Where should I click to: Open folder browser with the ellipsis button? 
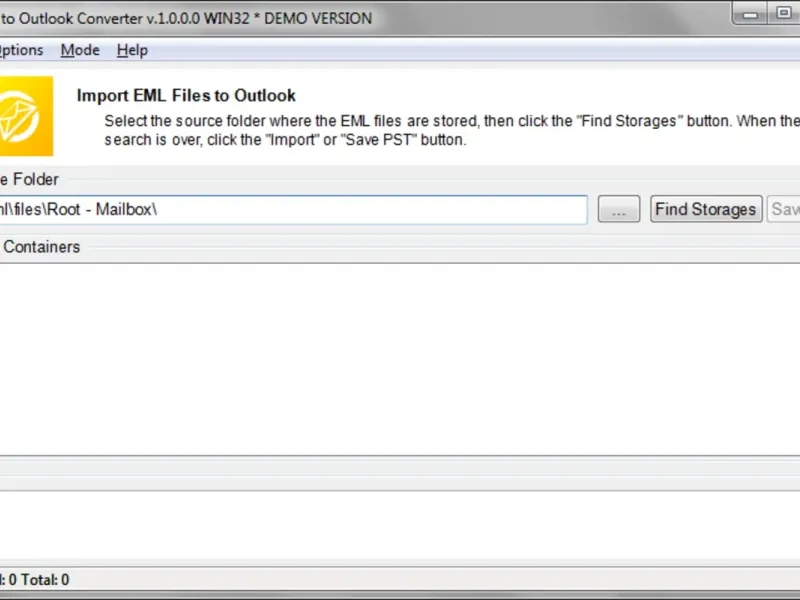coord(619,209)
